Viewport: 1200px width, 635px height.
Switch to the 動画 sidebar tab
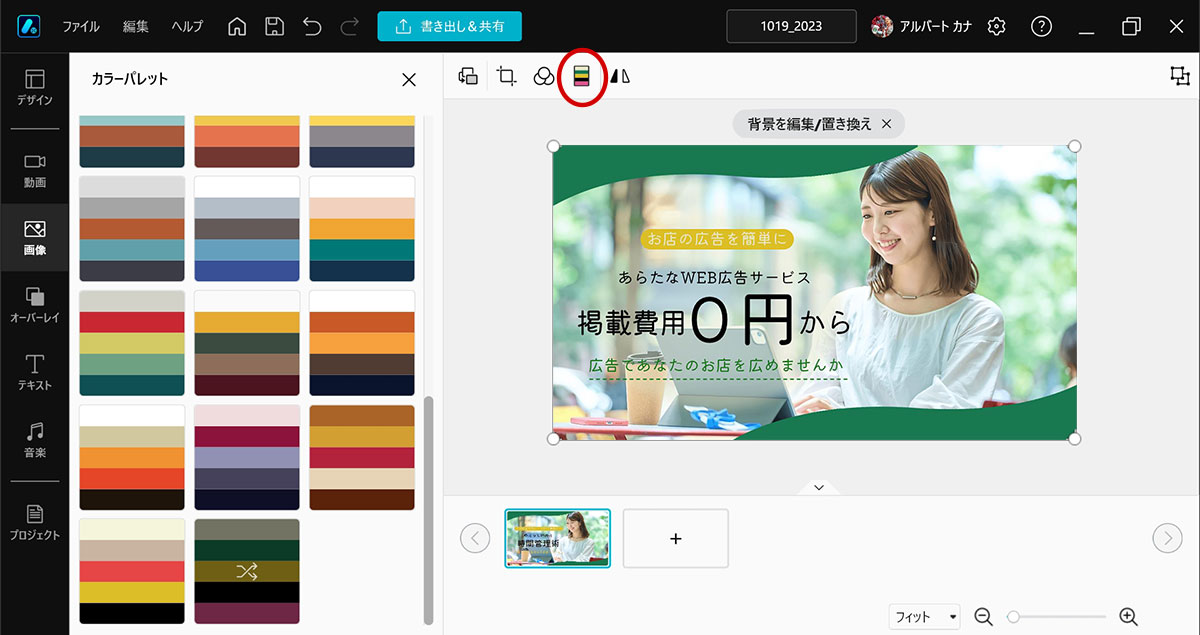coord(35,170)
